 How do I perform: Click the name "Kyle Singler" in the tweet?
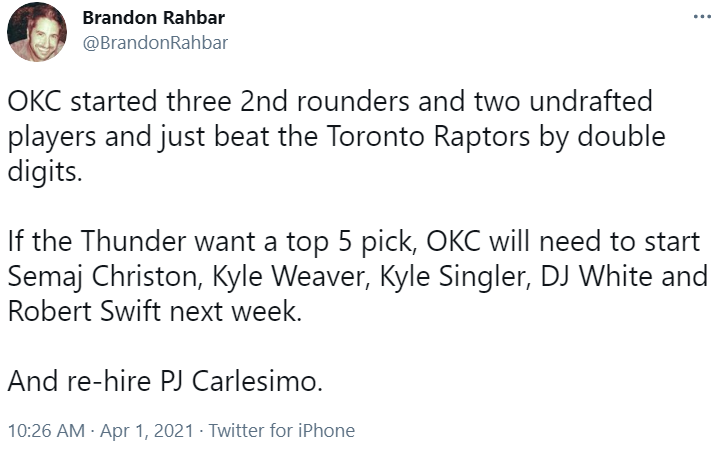pos(455,277)
